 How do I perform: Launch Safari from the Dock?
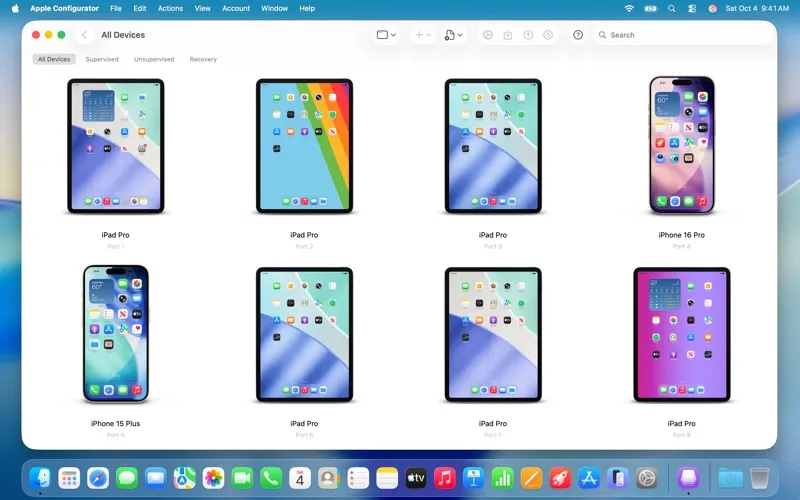98,478
